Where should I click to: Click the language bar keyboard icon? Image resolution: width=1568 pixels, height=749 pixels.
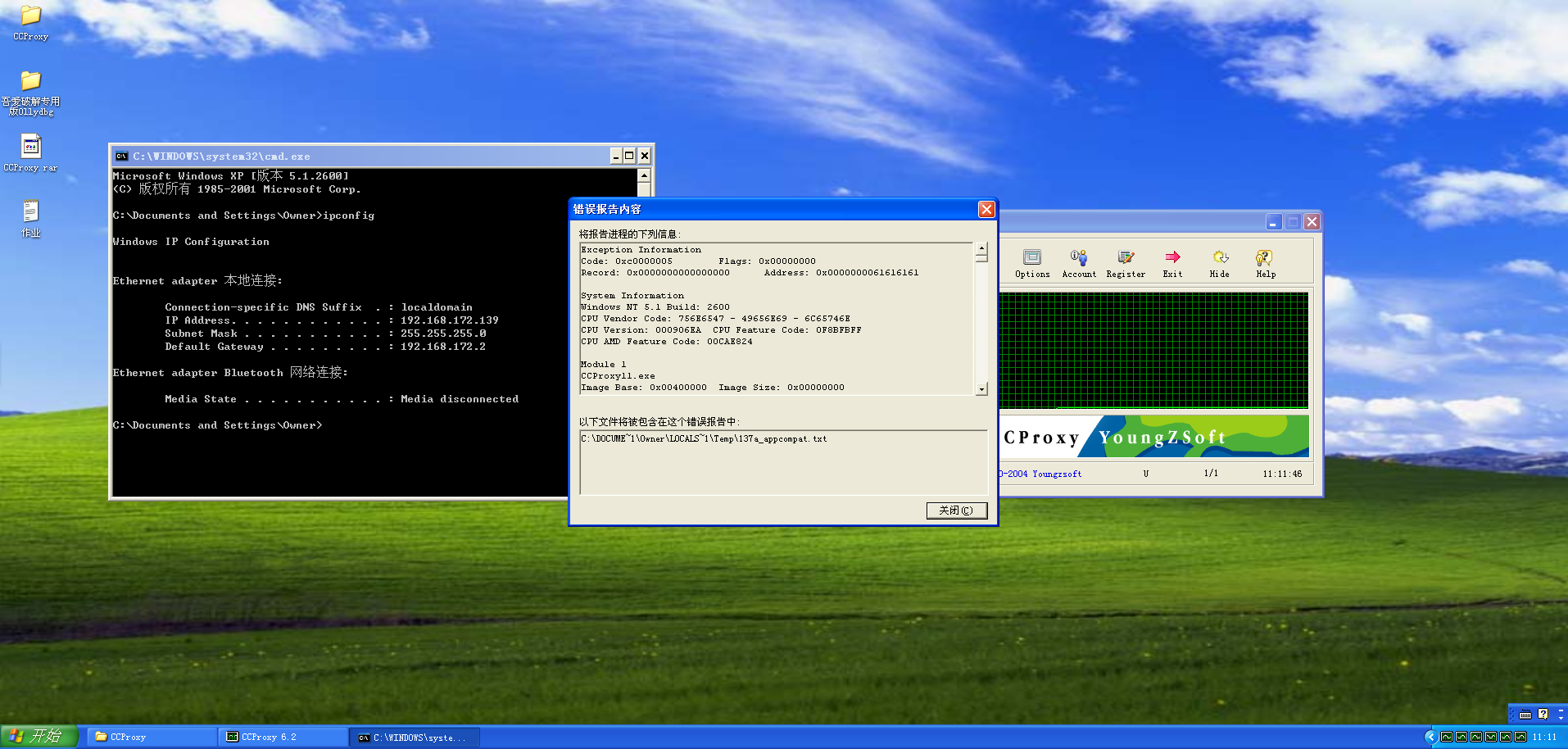tap(1525, 715)
